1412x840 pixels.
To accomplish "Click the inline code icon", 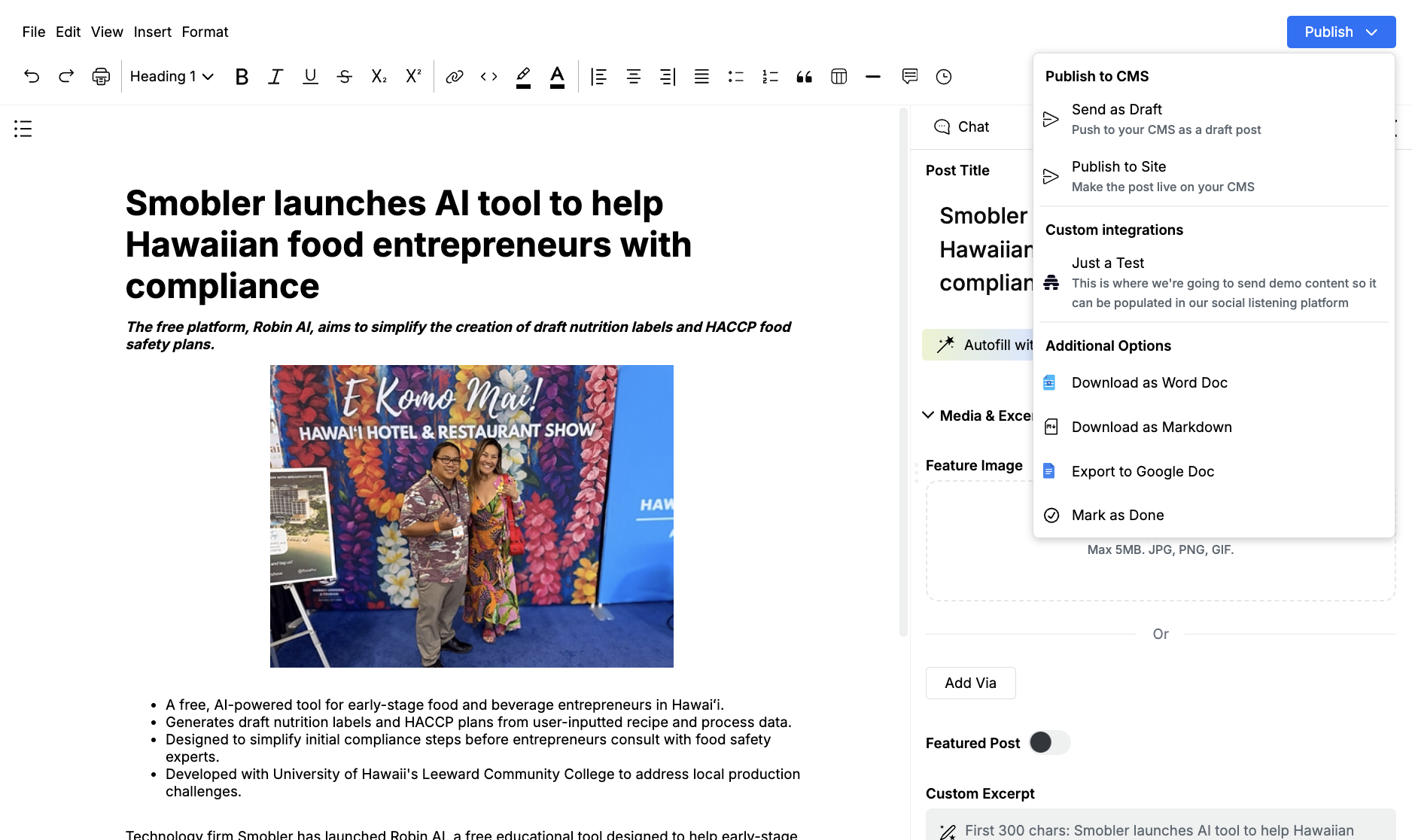I will click(489, 76).
